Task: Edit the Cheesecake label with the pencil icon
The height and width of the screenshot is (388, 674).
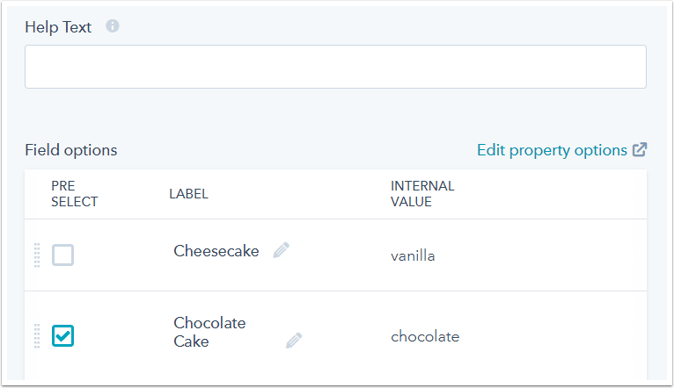Action: (281, 250)
